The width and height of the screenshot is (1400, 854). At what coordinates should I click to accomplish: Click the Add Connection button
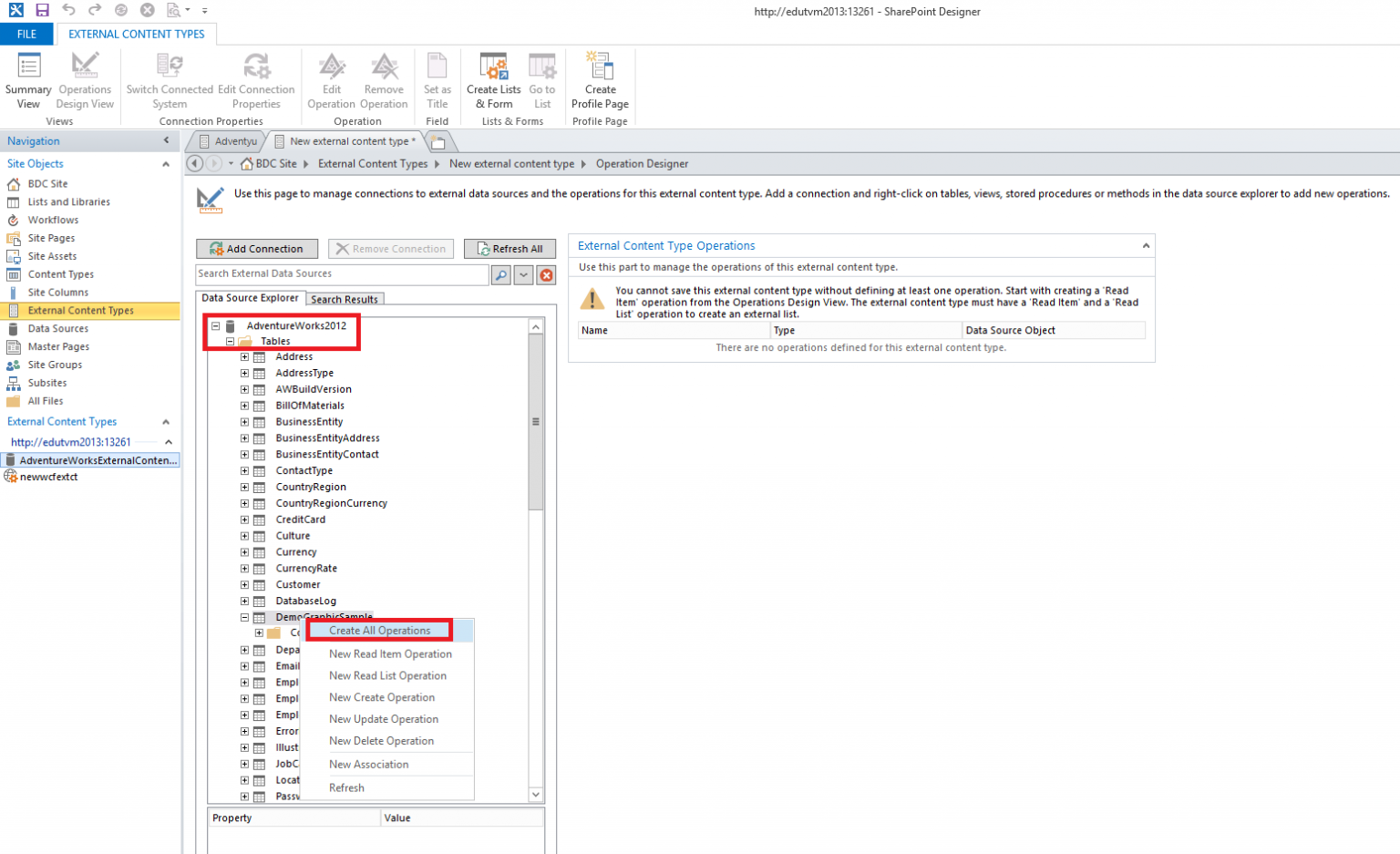[x=256, y=248]
